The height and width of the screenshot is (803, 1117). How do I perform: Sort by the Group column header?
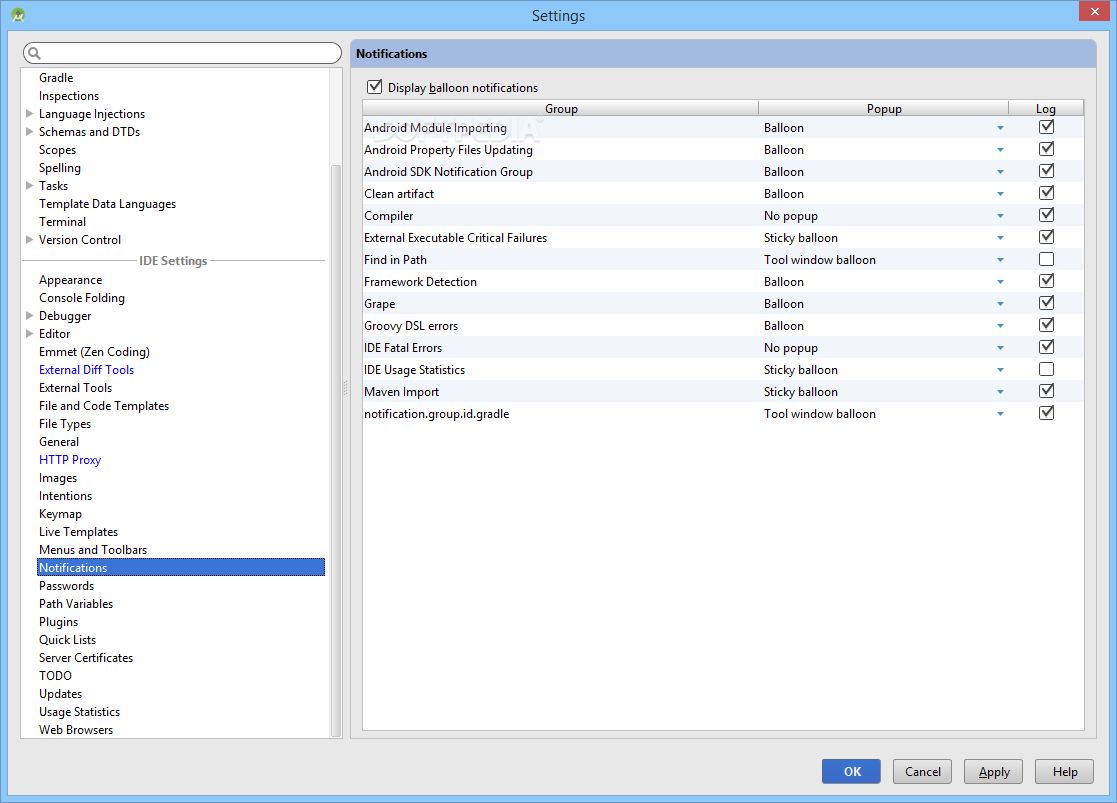(561, 108)
